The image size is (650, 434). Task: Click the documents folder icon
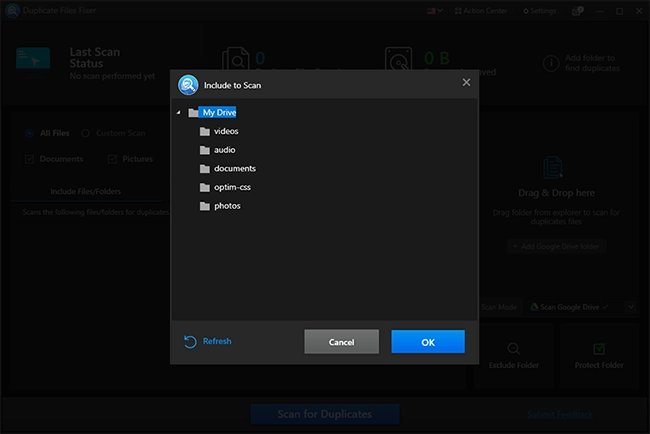pos(205,169)
